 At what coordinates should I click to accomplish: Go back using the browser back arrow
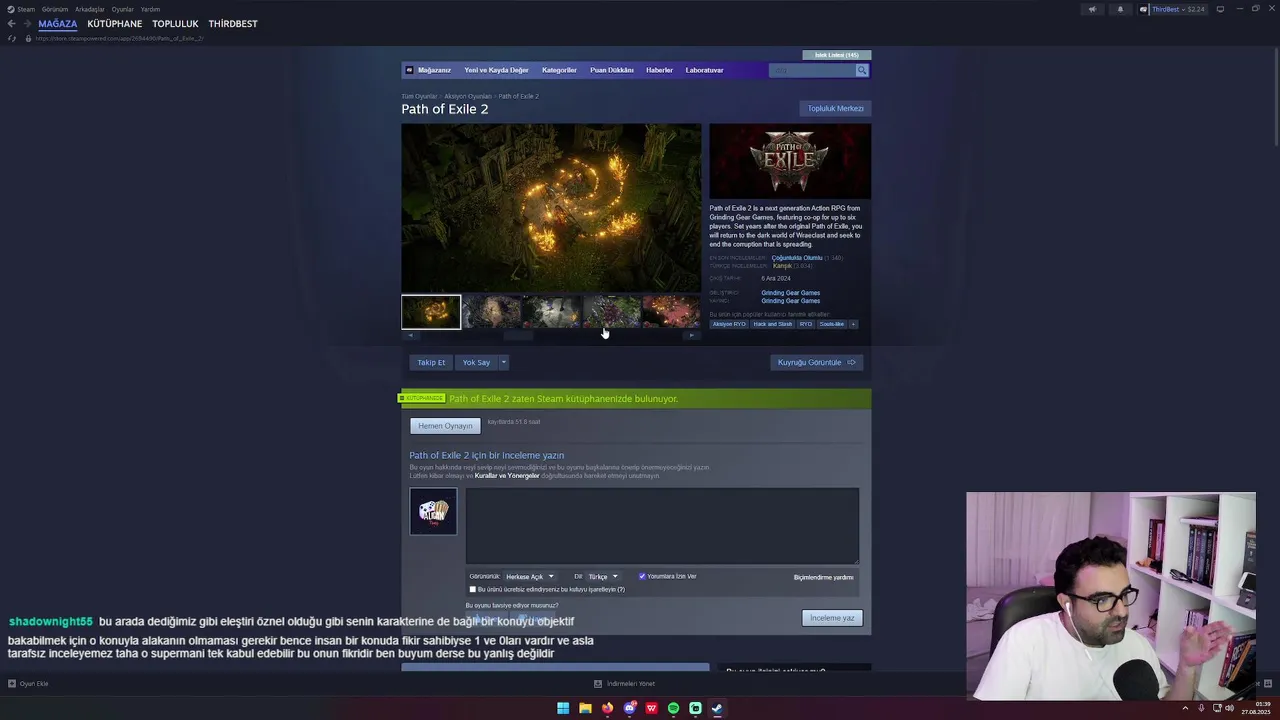pyautogui.click(x=12, y=24)
